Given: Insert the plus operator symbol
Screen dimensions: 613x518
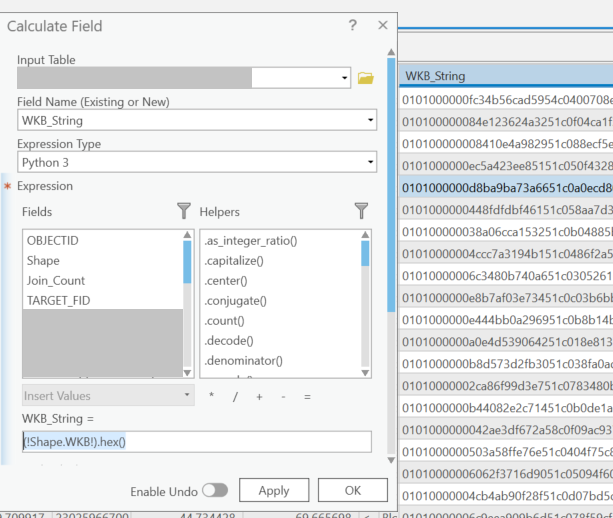Looking at the screenshot, I should (x=259, y=397).
